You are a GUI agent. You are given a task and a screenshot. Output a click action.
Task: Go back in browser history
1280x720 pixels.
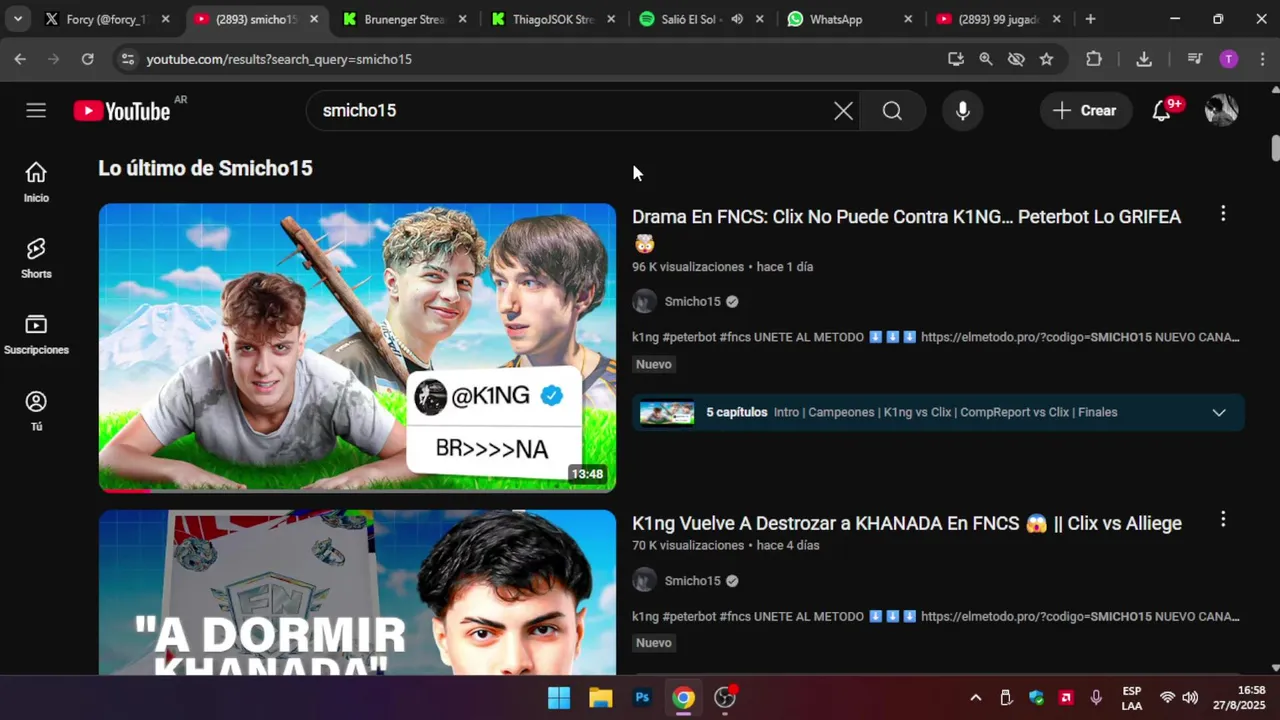(x=20, y=59)
